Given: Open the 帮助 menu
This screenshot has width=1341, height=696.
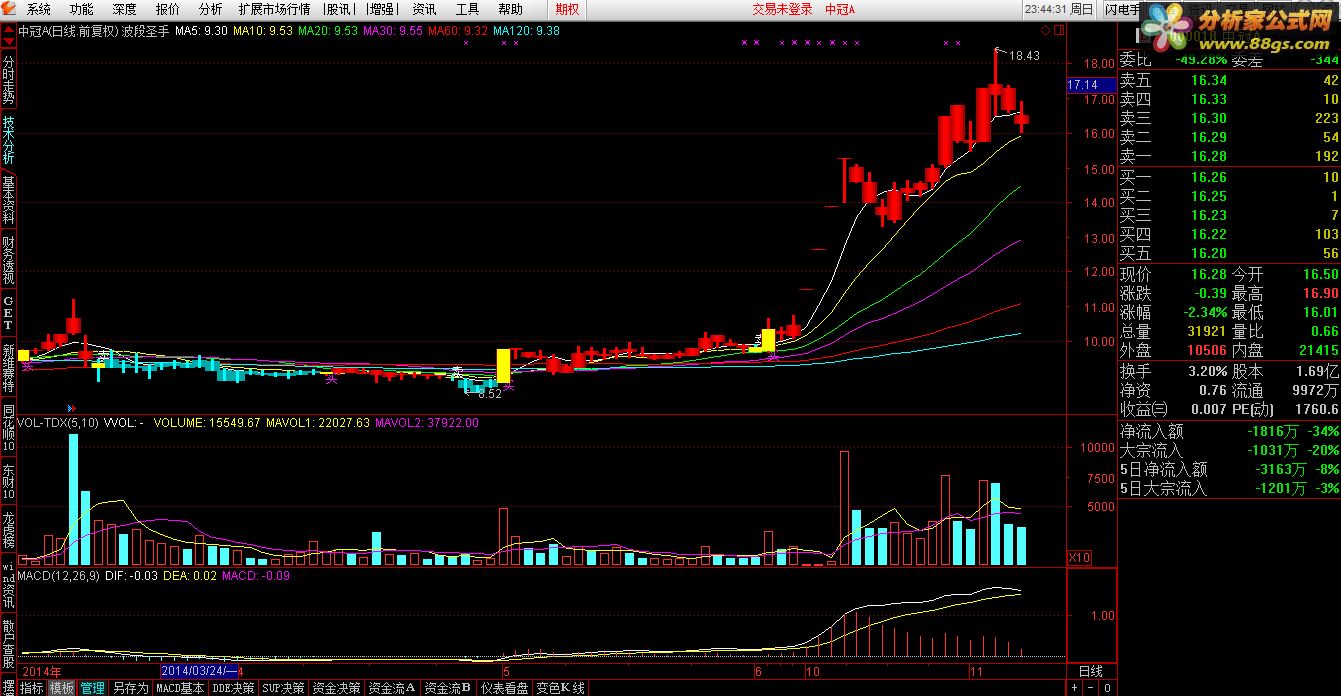Looking at the screenshot, I should pos(510,9).
